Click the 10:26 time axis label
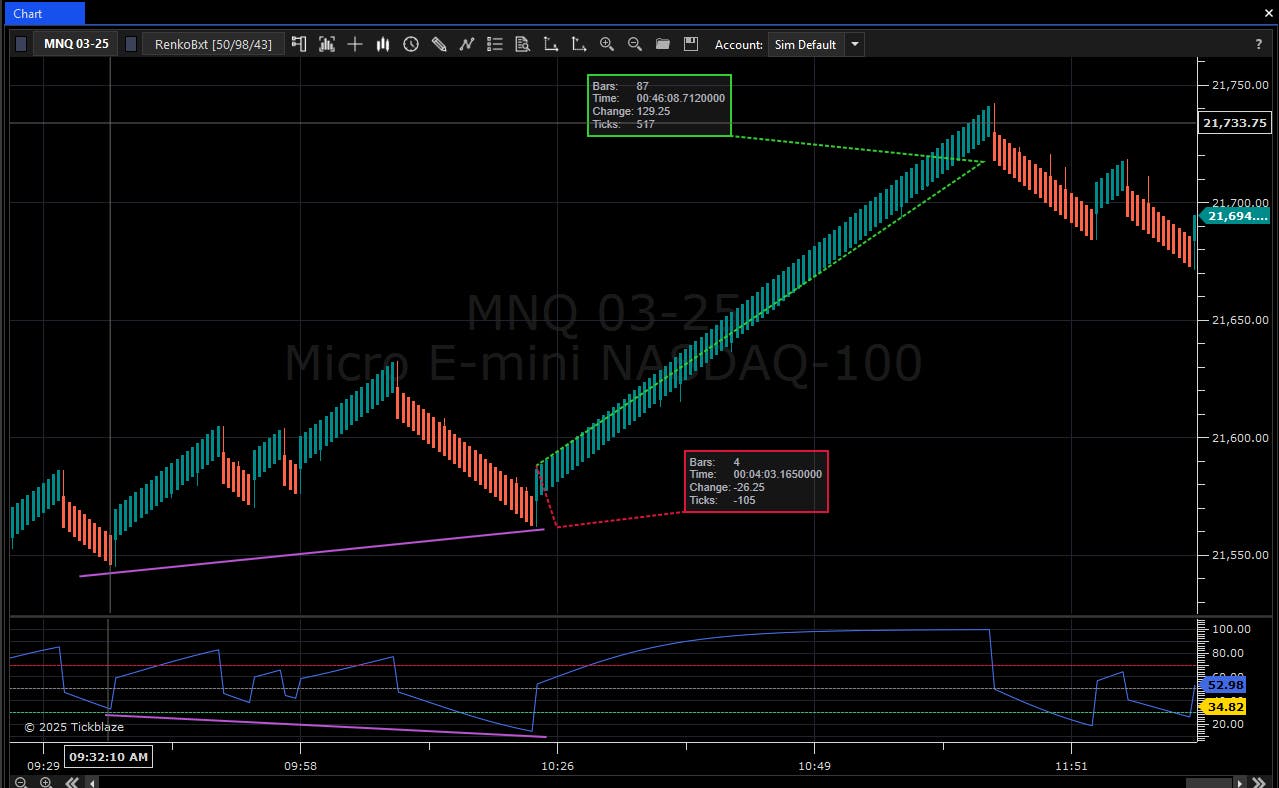This screenshot has height=788, width=1279. pyautogui.click(x=557, y=765)
